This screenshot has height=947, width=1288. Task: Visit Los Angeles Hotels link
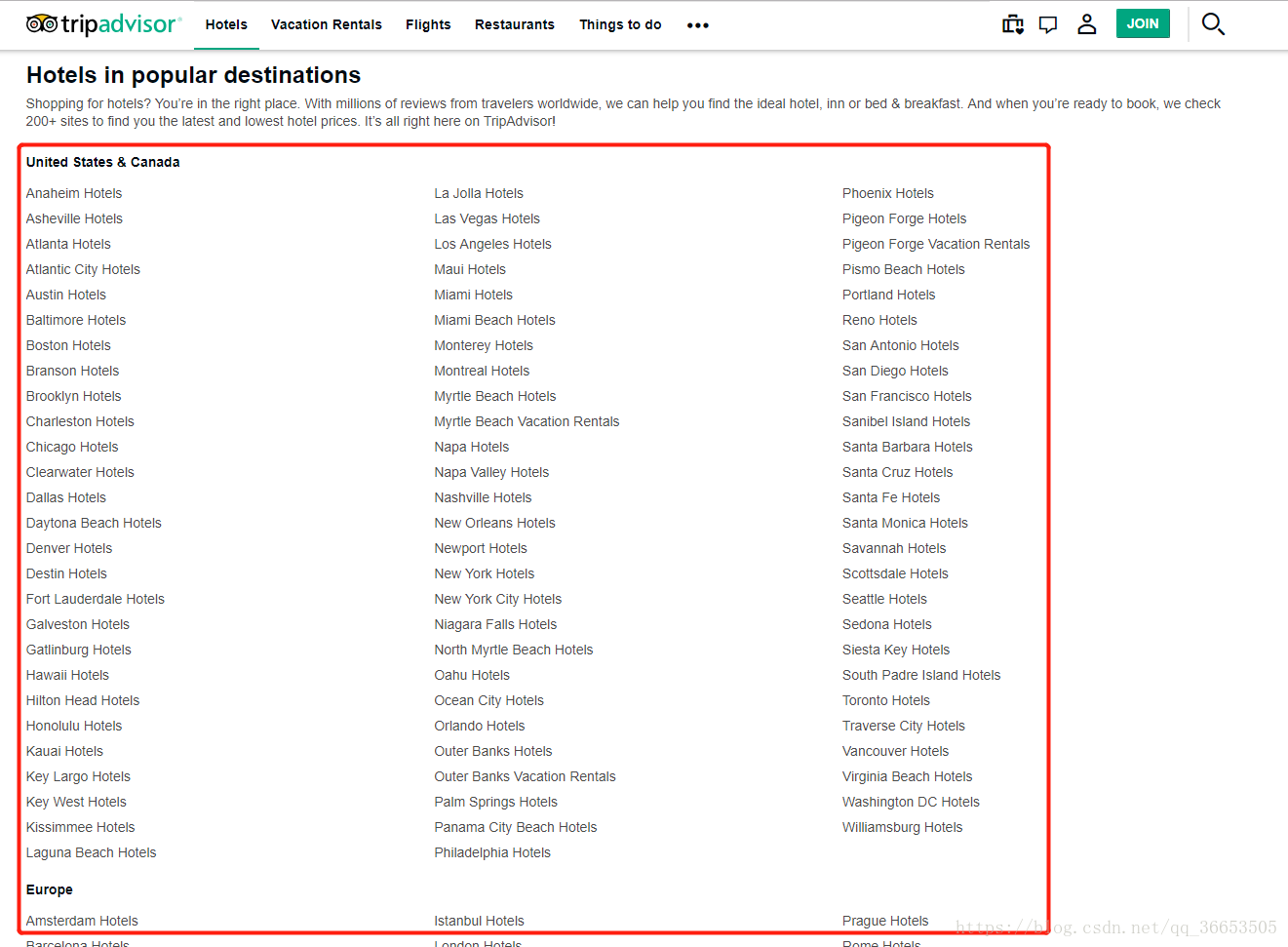click(x=492, y=244)
